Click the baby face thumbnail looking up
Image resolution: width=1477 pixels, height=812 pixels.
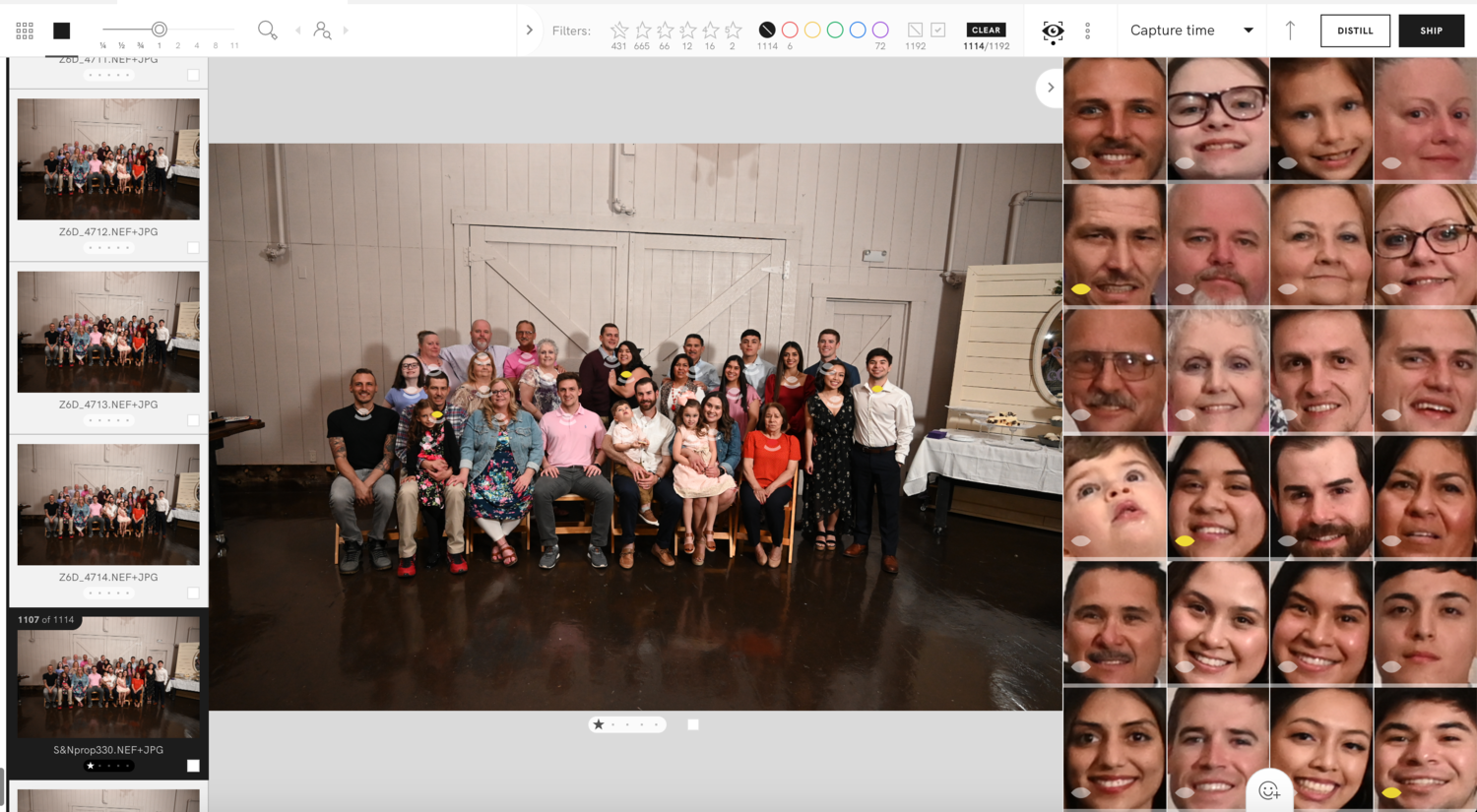1115,496
